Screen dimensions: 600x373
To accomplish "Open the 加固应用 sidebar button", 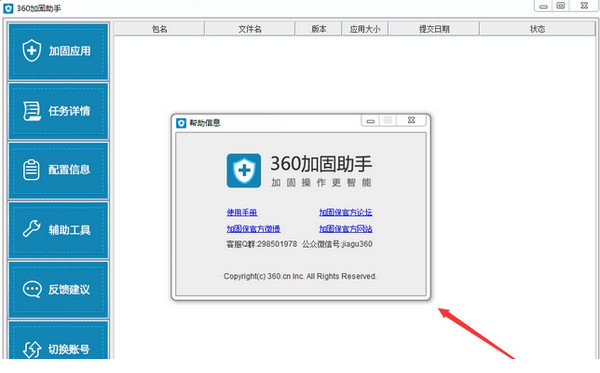I will (59, 51).
